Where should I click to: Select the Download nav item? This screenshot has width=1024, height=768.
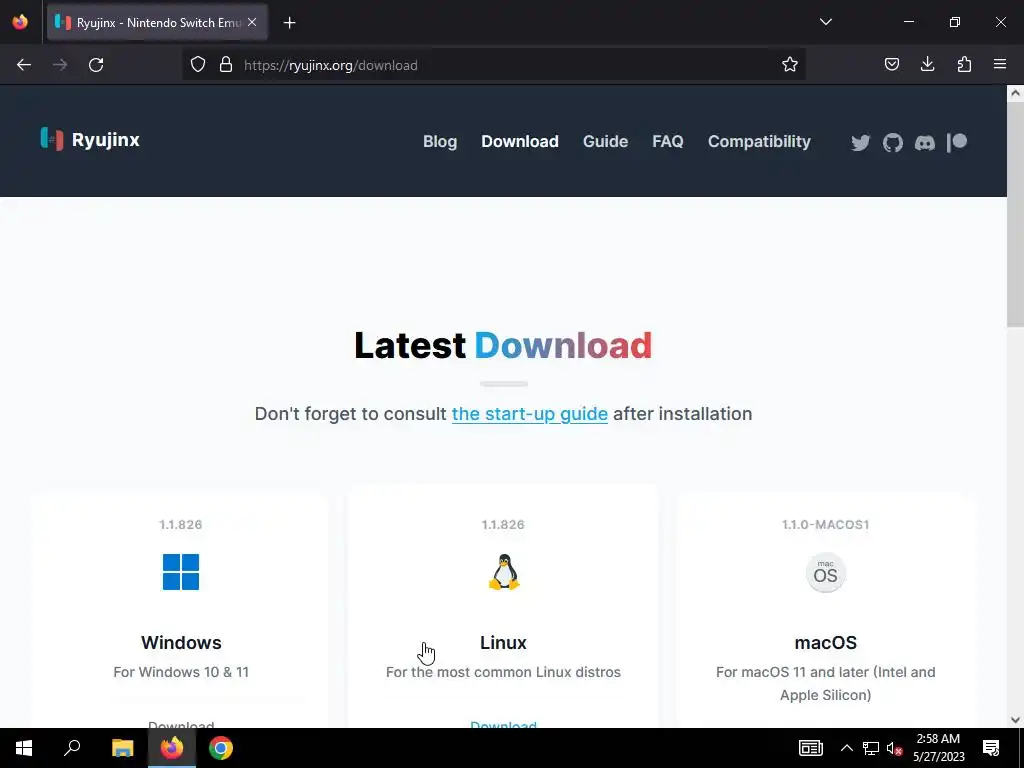pos(520,142)
